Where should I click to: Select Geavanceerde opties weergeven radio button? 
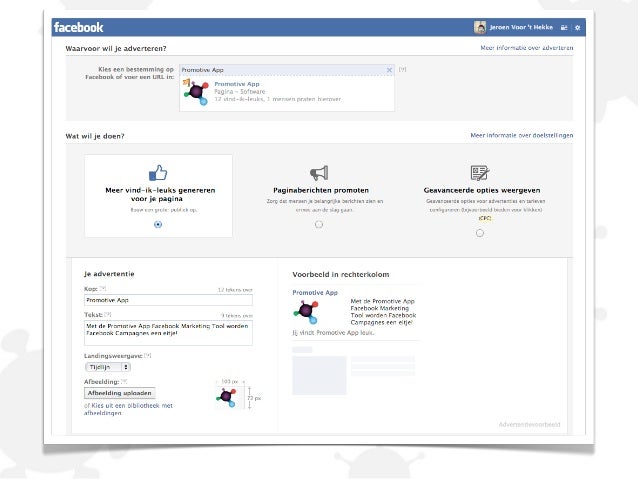[x=480, y=233]
